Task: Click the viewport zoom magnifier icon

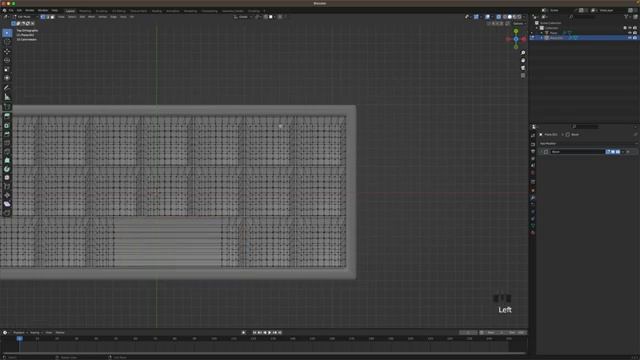Action: (x=523, y=53)
